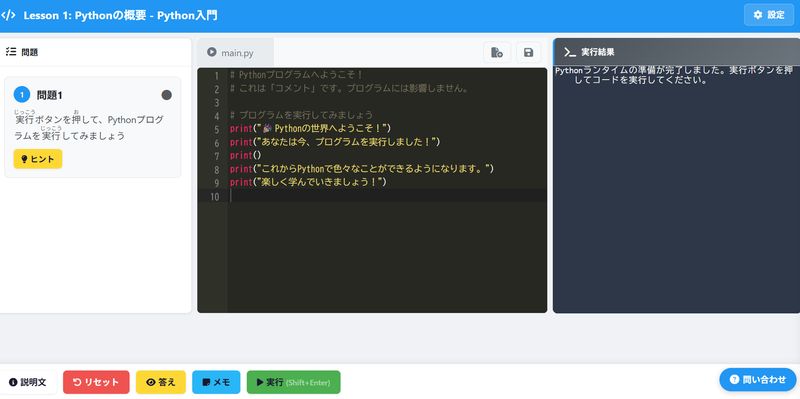
Task: Click the comment line これは「コメント」です
Action: tap(349, 88)
